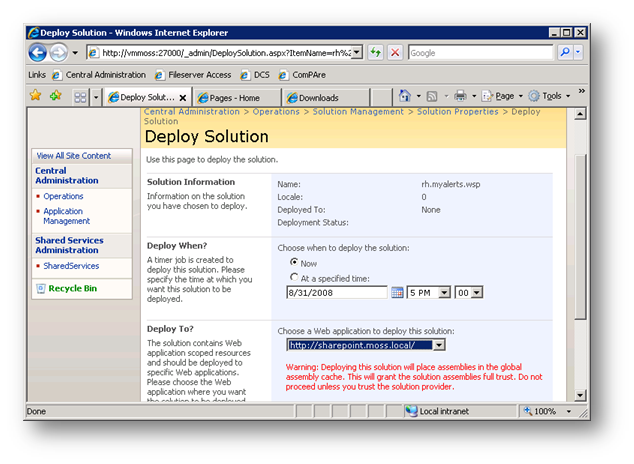Open the 00 minutes dropdown
The height and width of the screenshot is (464, 634).
(x=469, y=292)
